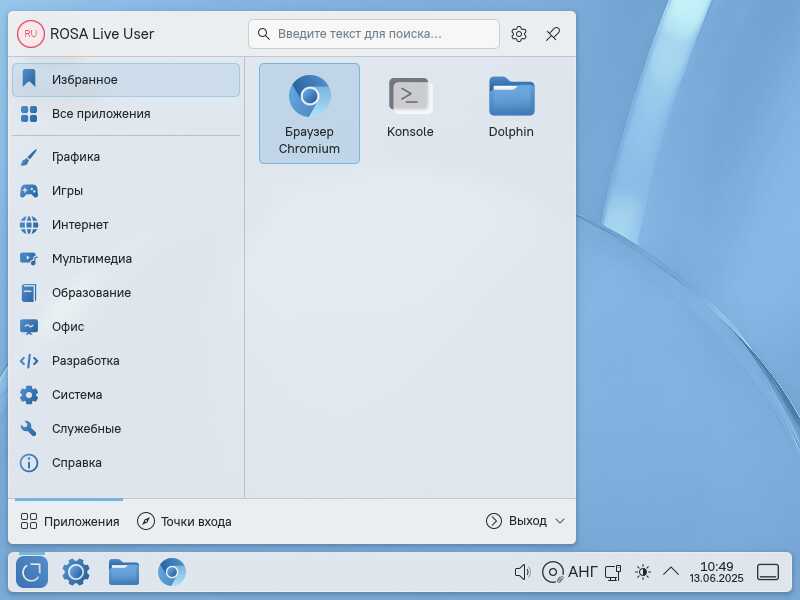This screenshot has width=800, height=600.
Task: Open the Игры category
Action: click(126, 191)
